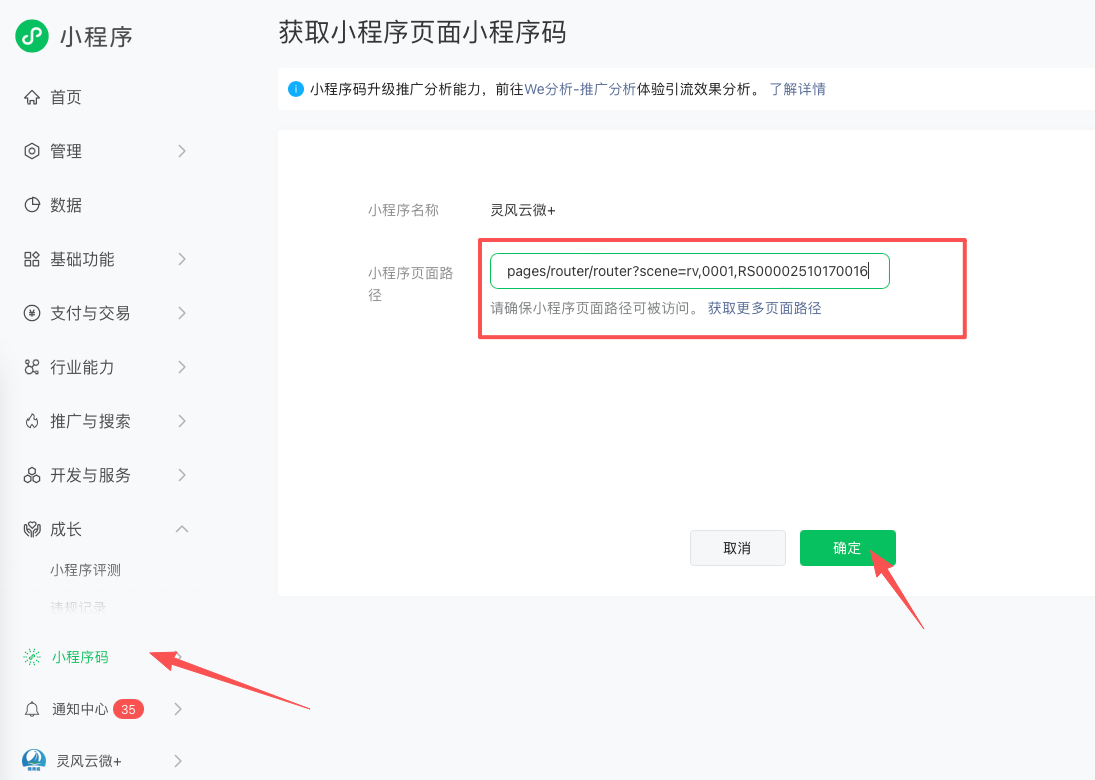Open the 管理 menu item
This screenshot has height=780, width=1095.
(x=66, y=151)
